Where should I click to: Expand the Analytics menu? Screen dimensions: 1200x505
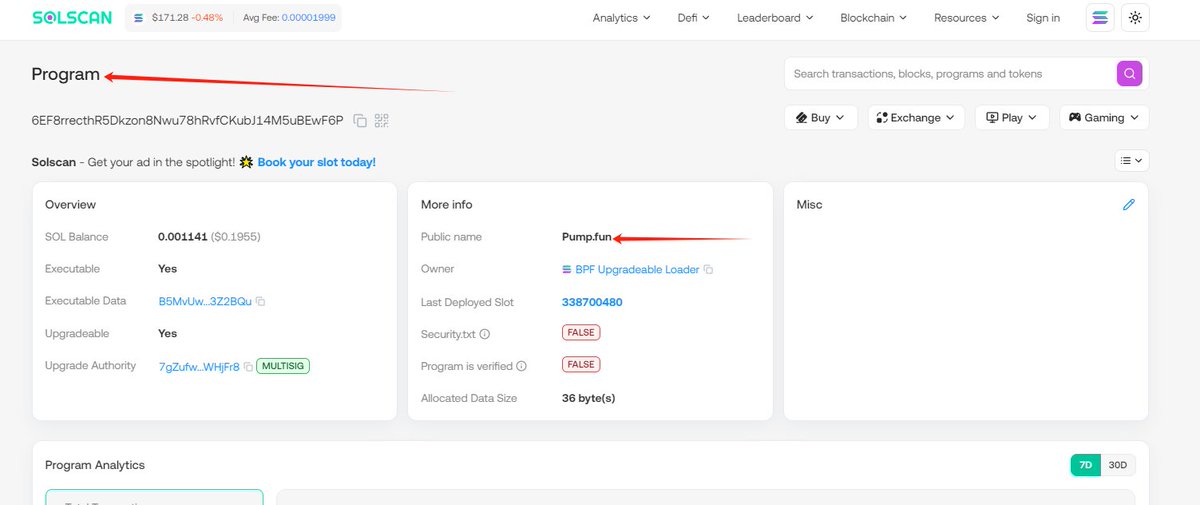coord(621,18)
